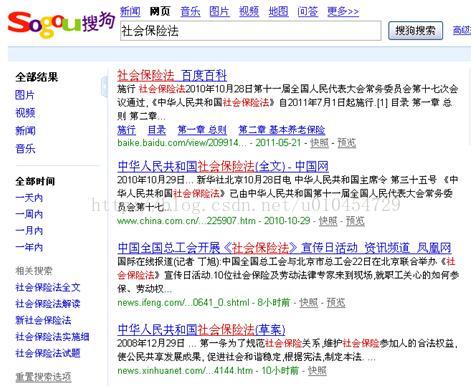Filter results by 图片 in sidebar

(x=25, y=95)
